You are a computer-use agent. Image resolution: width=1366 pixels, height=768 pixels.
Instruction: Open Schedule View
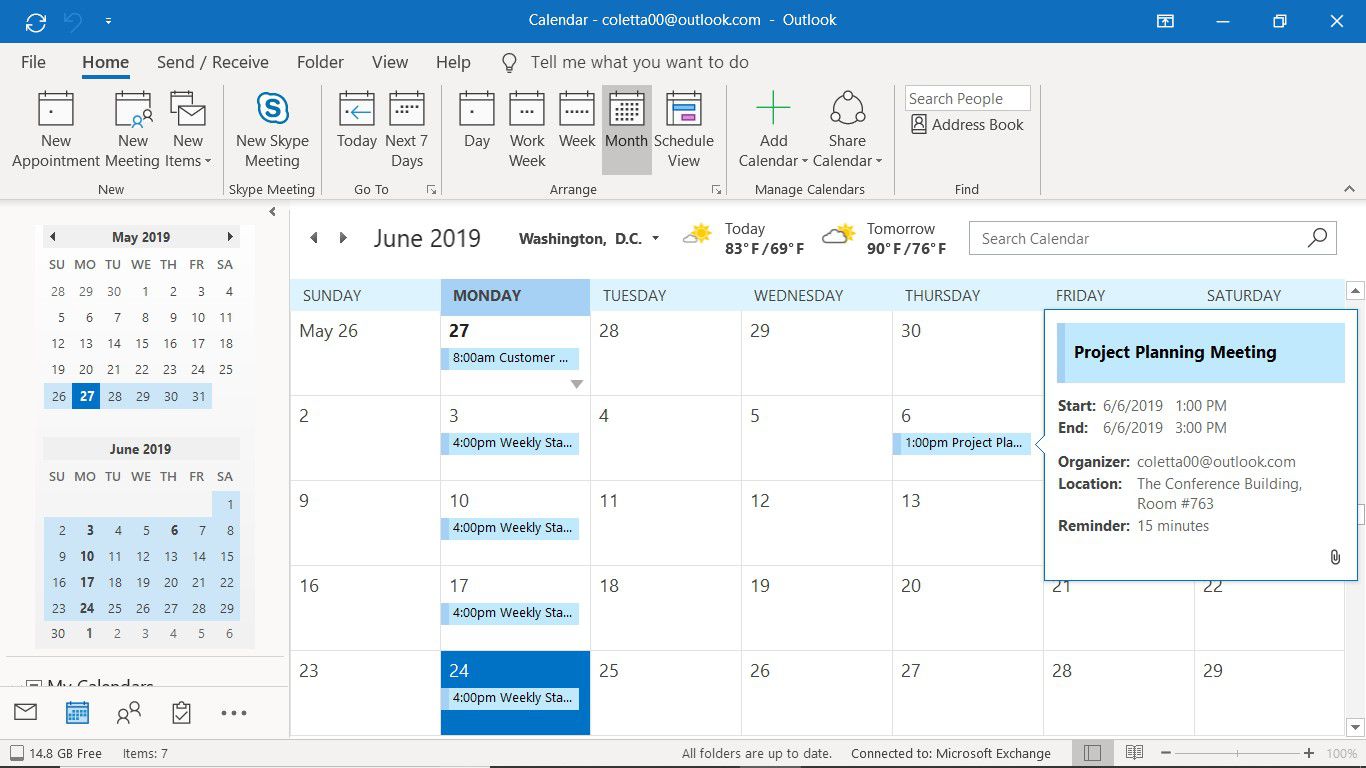(x=684, y=130)
